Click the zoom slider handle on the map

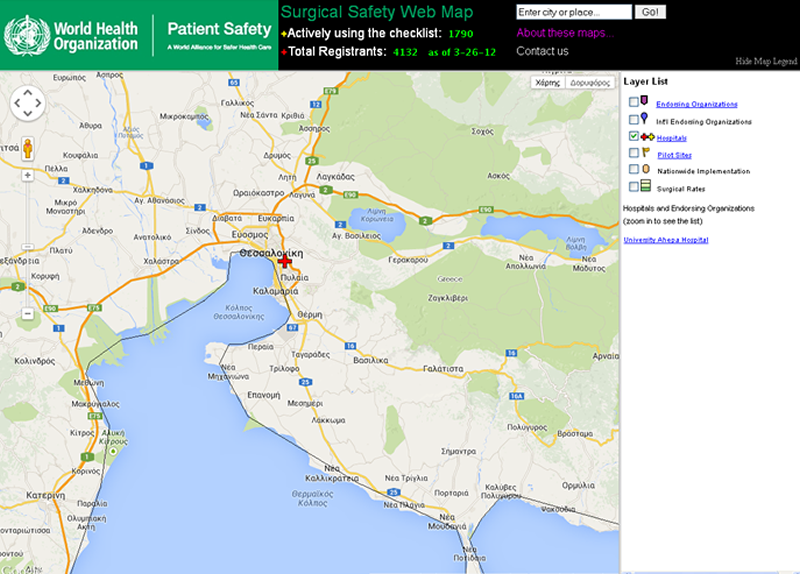[x=28, y=247]
